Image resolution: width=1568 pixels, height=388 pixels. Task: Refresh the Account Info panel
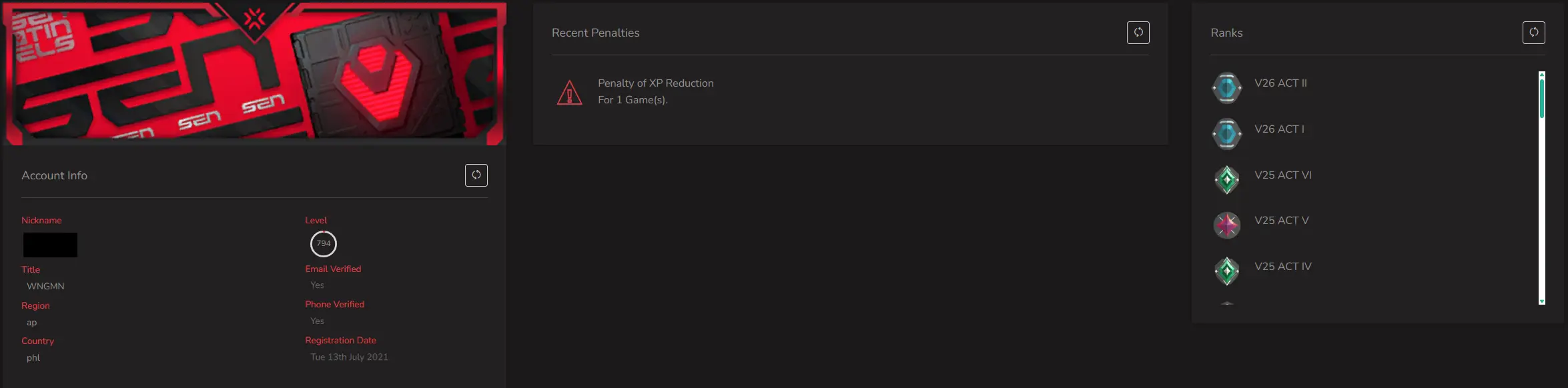[476, 175]
